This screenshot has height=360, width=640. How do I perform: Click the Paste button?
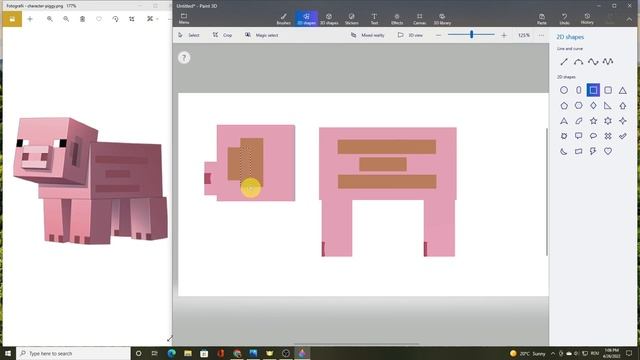pyautogui.click(x=542, y=19)
